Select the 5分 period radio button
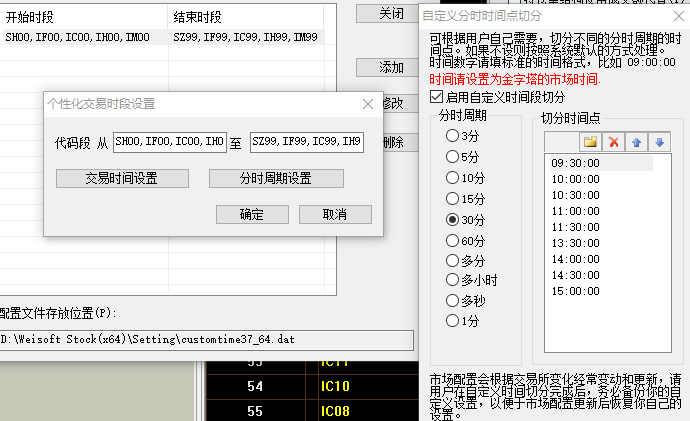 point(452,157)
